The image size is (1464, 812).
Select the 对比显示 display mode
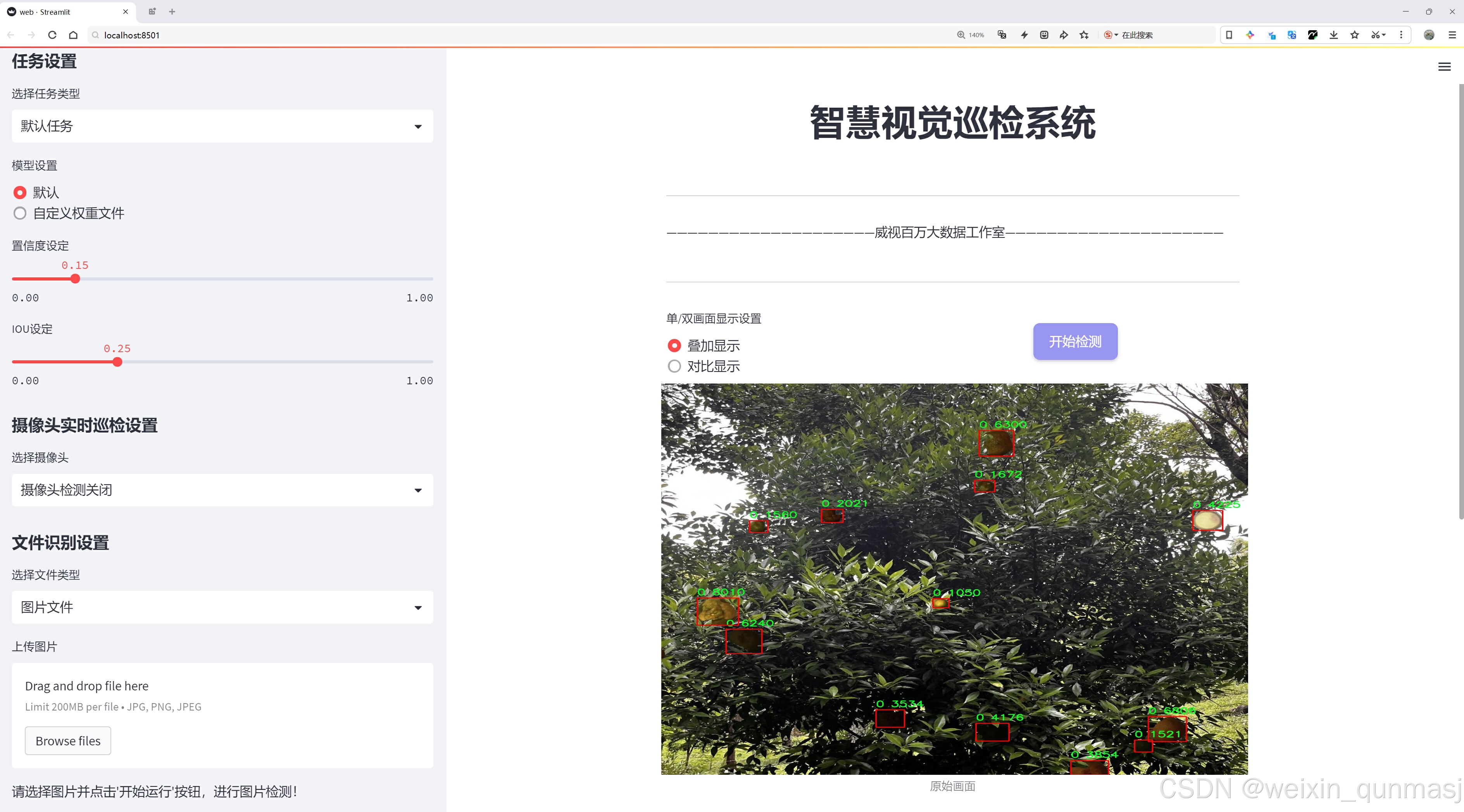click(674, 367)
